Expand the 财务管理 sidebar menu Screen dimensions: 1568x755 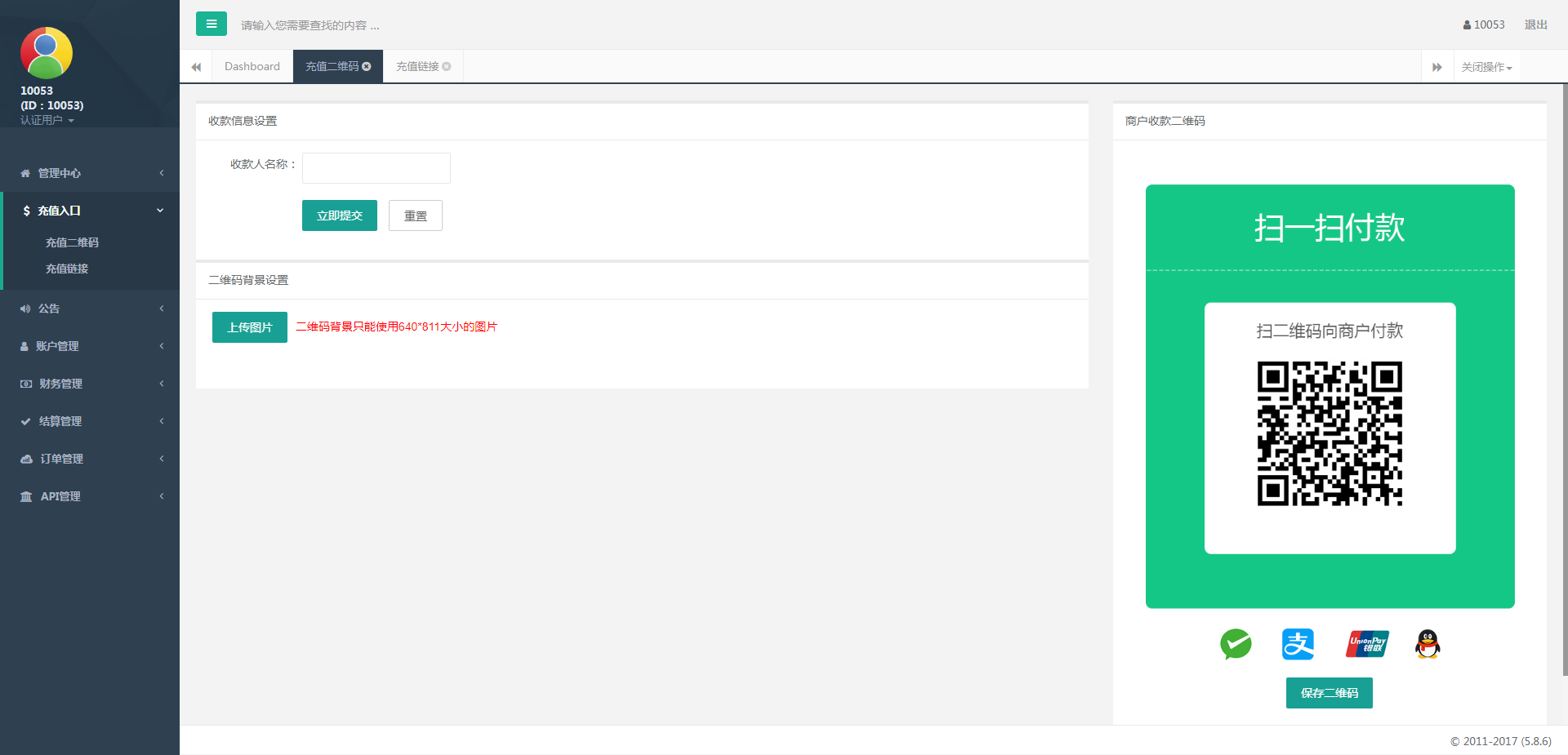[90, 384]
